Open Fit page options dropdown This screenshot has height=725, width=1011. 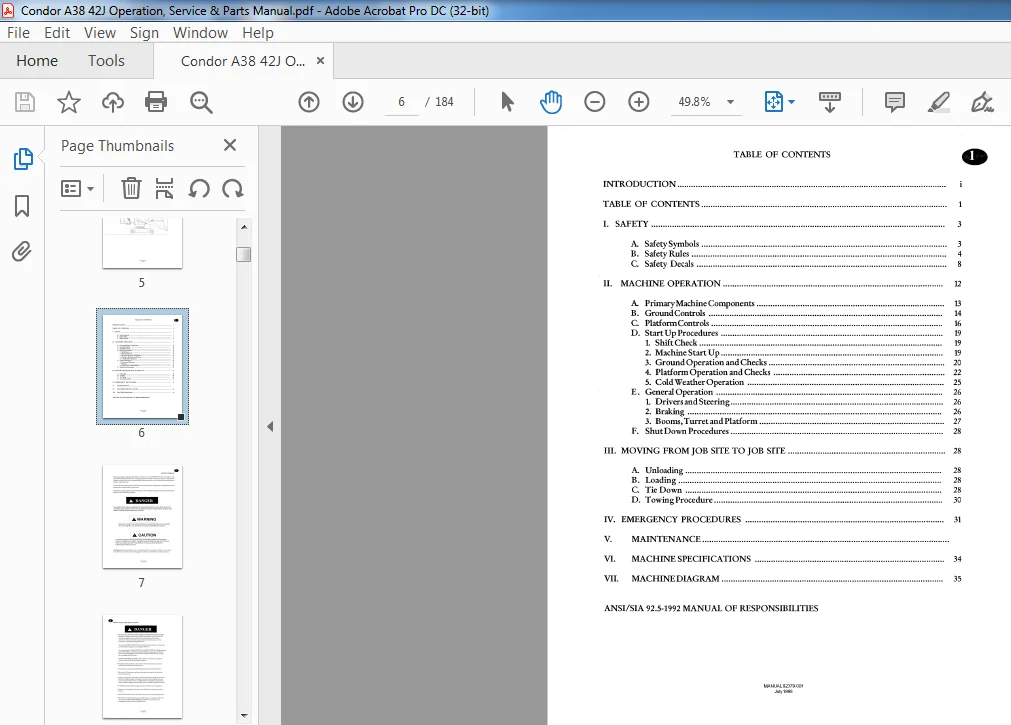[780, 102]
